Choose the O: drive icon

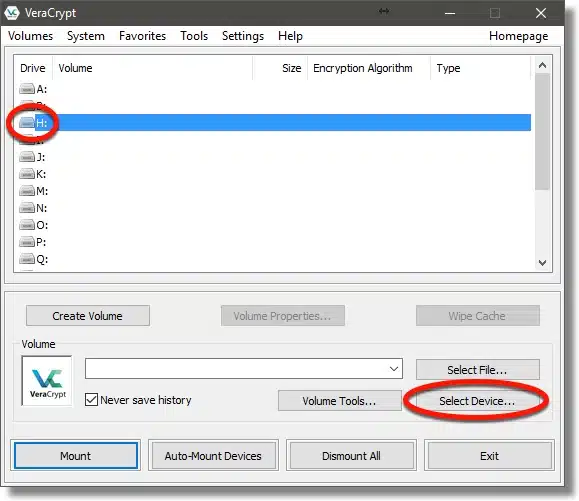pos(27,225)
